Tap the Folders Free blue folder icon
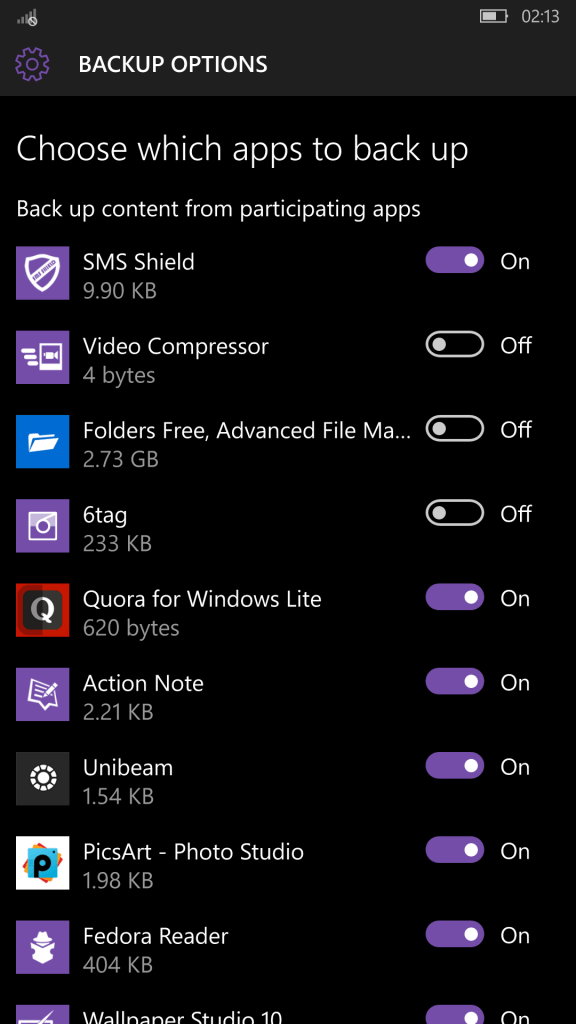 (42, 441)
